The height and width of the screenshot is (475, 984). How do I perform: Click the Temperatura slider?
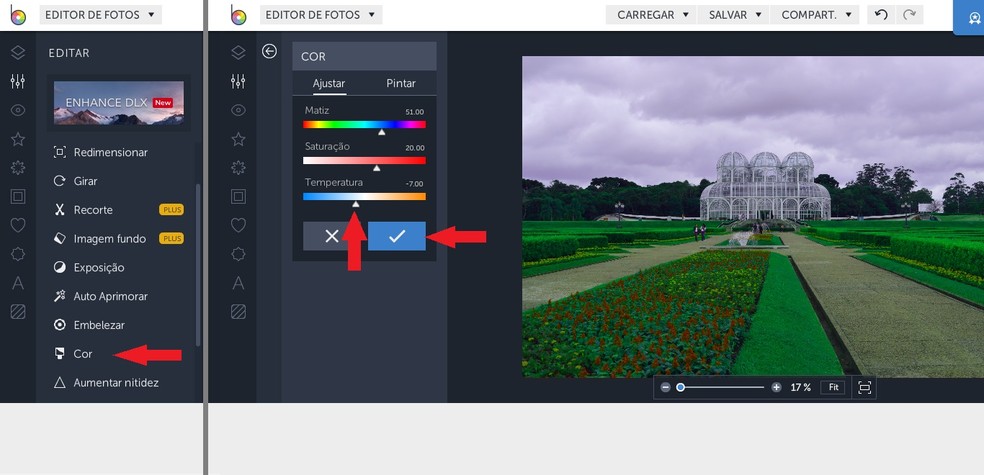(364, 196)
